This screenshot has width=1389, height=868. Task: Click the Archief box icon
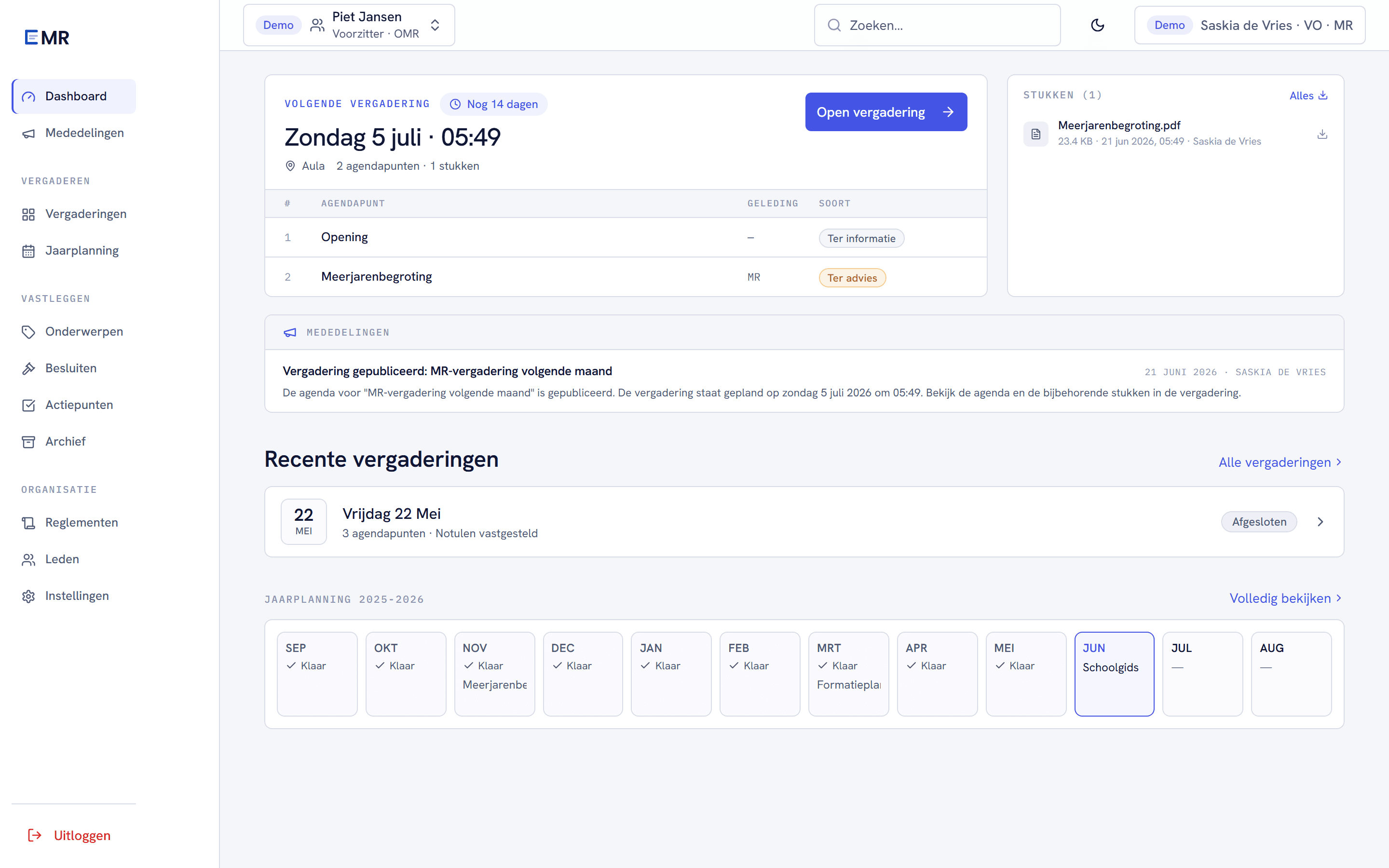[x=29, y=442]
